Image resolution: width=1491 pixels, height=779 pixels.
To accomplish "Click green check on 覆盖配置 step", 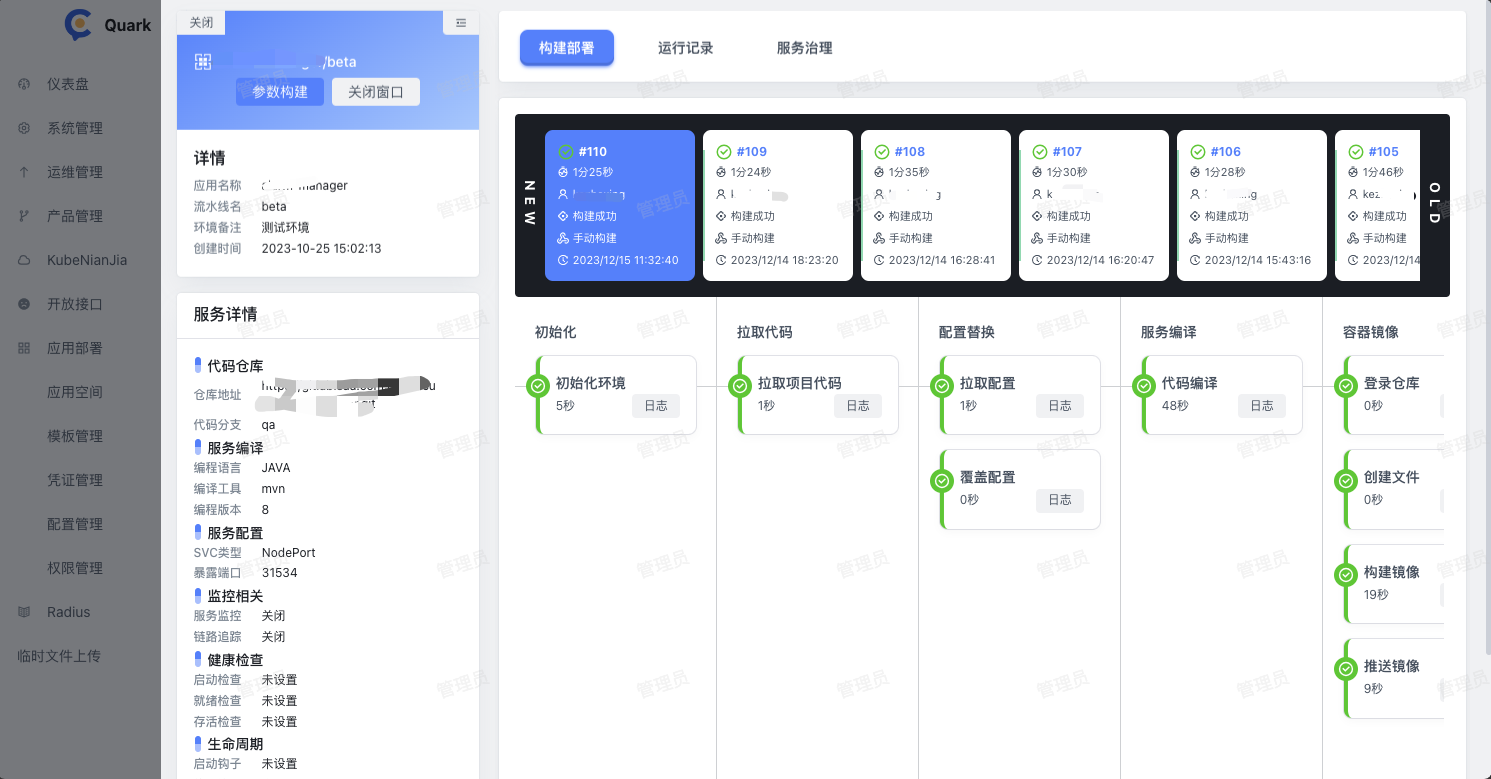I will [942, 480].
